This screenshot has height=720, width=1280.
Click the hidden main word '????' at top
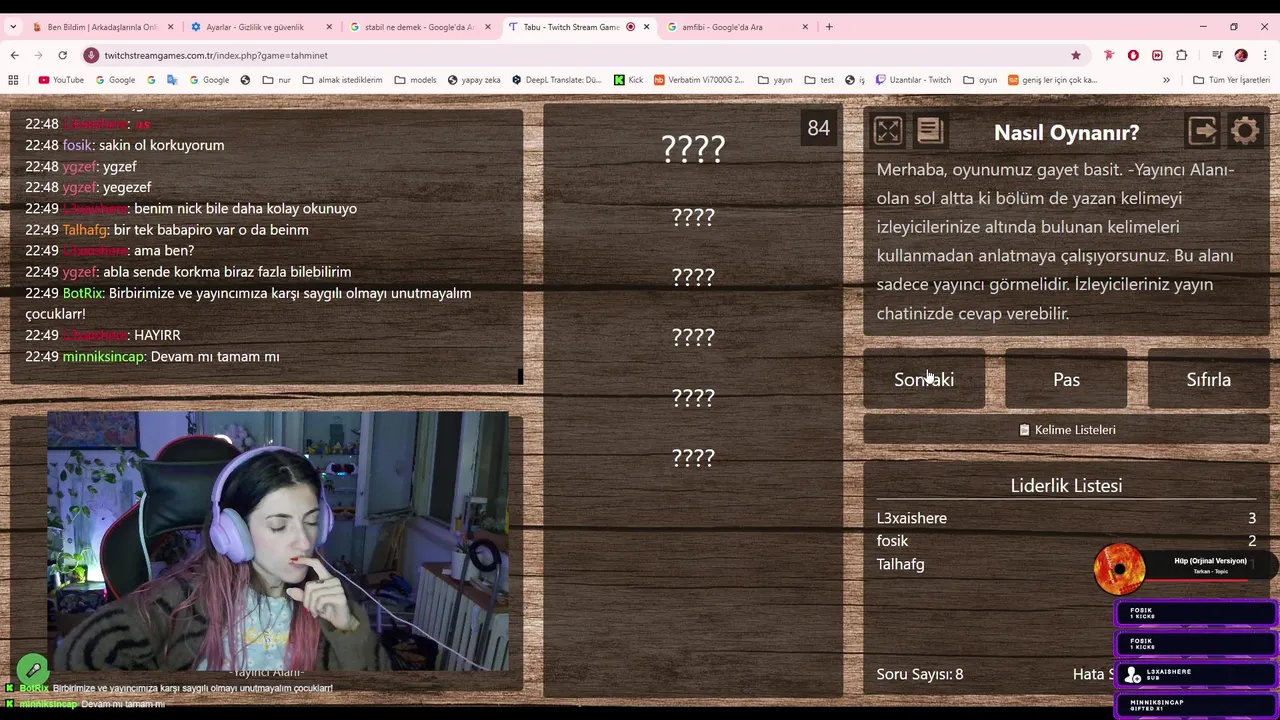[x=693, y=149]
